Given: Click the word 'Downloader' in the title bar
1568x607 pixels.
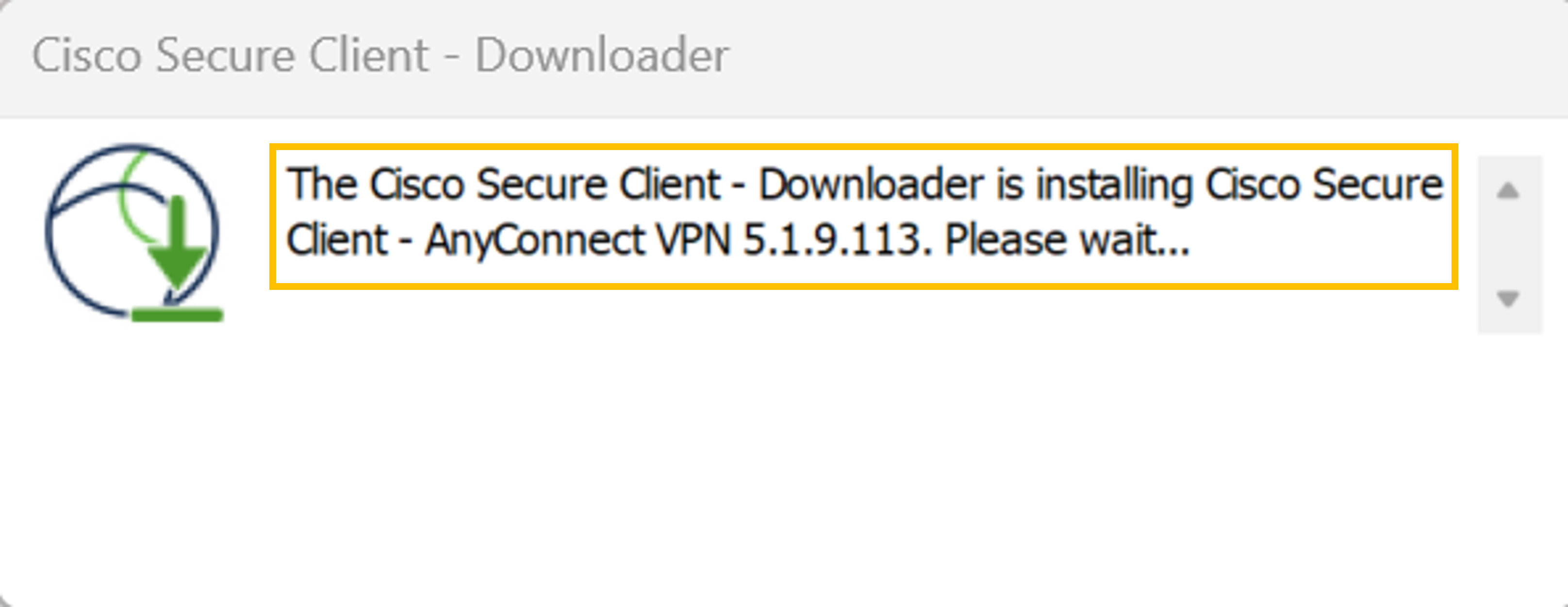Looking at the screenshot, I should coord(601,55).
